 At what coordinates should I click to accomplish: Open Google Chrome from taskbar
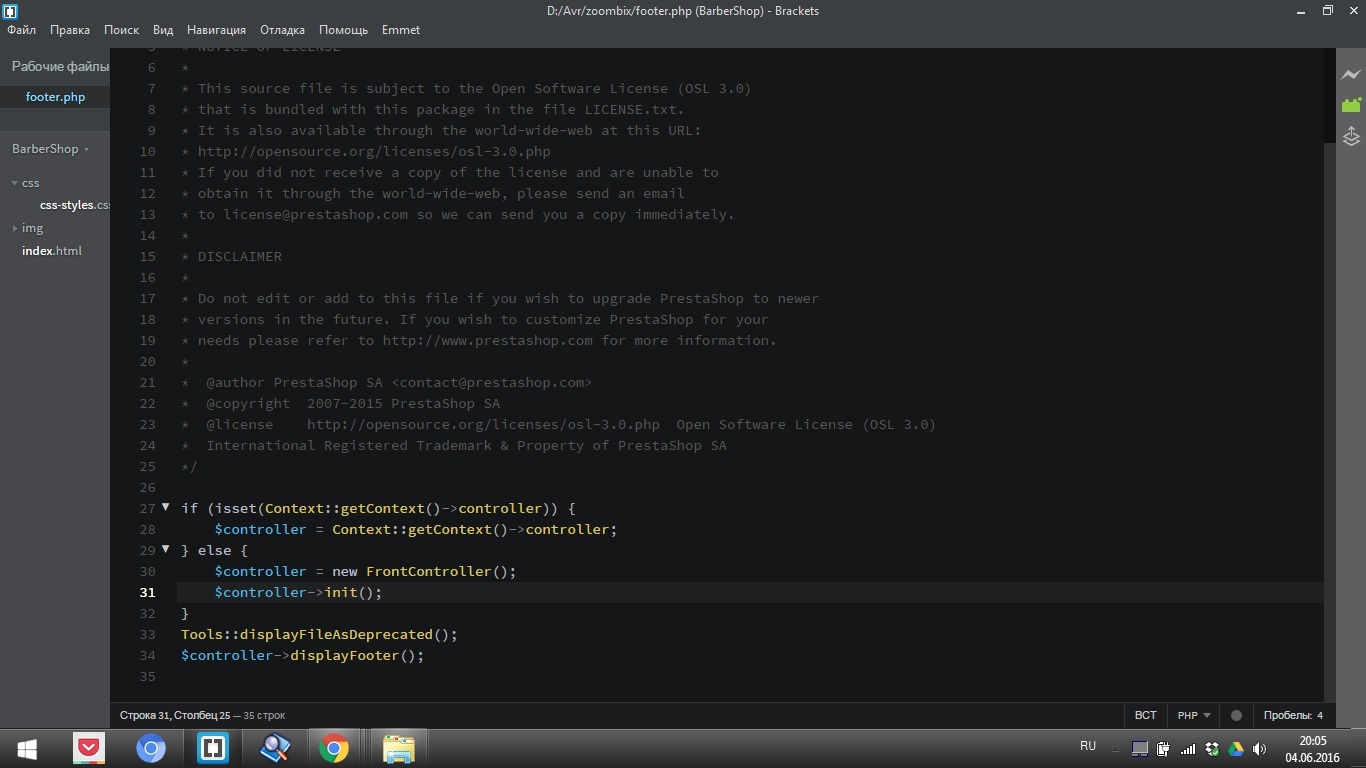coord(335,748)
